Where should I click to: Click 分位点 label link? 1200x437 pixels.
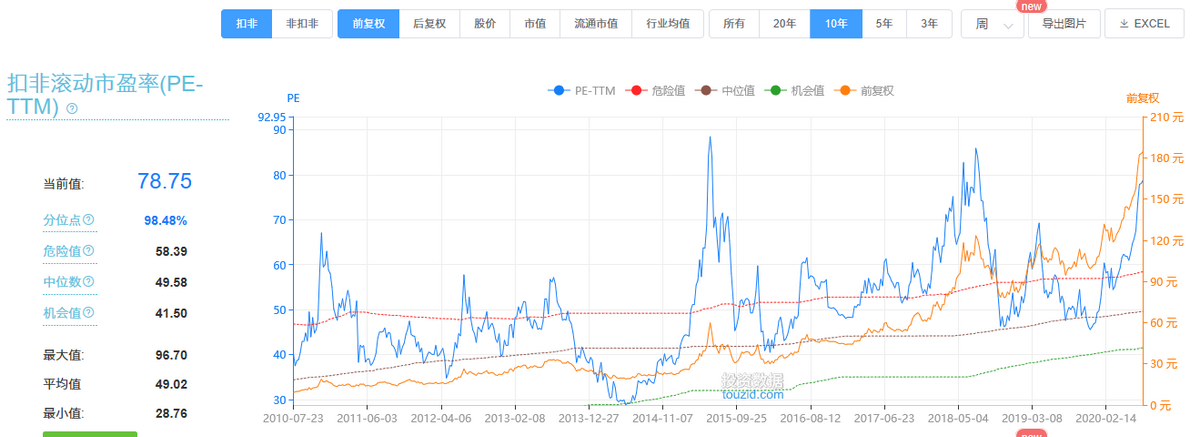[61, 220]
